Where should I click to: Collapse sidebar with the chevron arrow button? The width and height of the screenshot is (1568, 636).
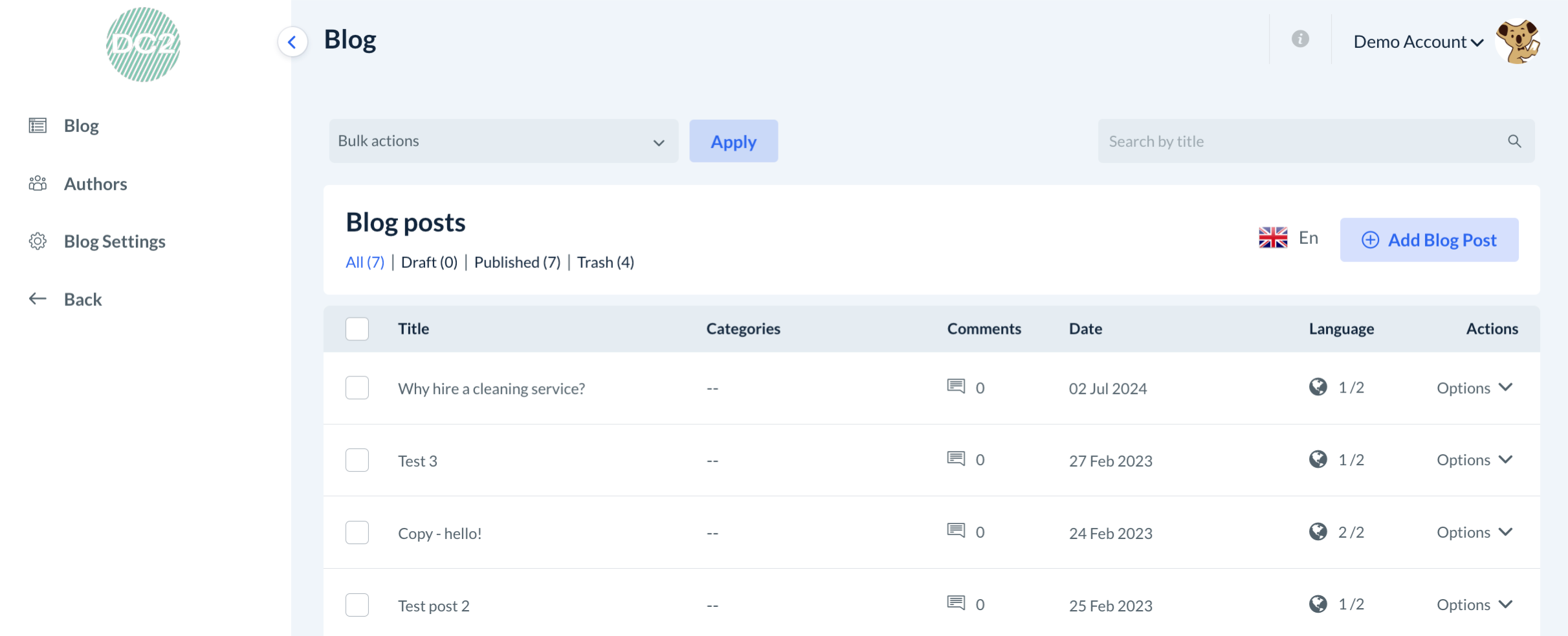(x=293, y=42)
